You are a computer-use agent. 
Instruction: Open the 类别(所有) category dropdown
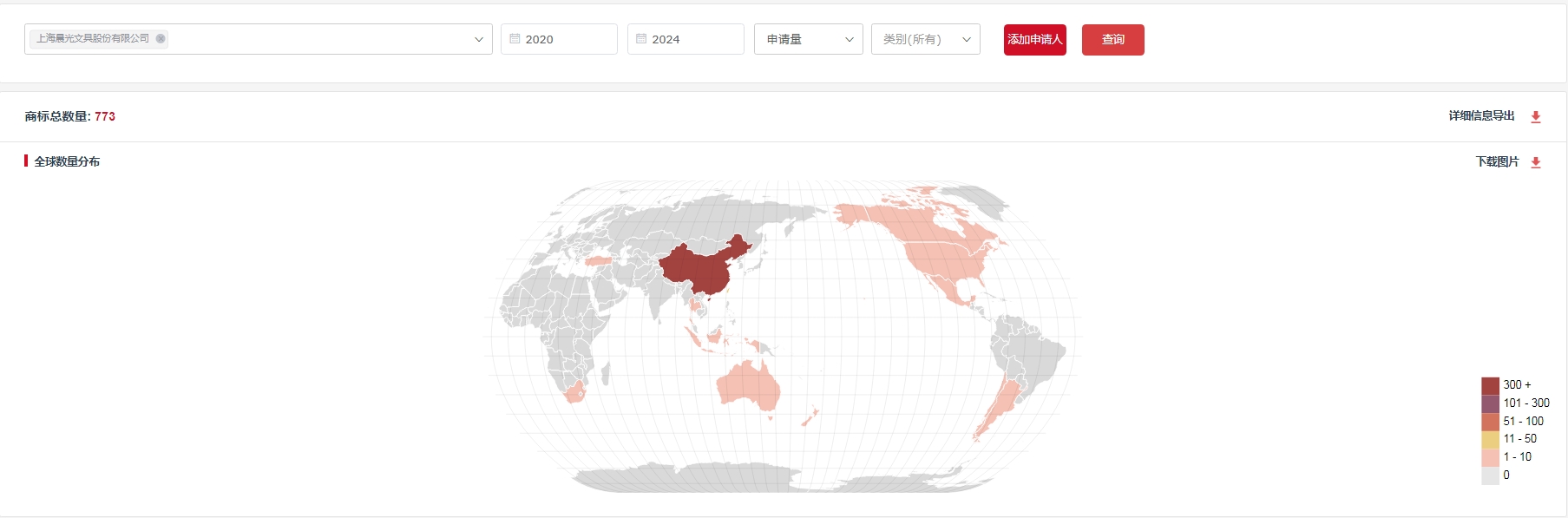(926, 39)
